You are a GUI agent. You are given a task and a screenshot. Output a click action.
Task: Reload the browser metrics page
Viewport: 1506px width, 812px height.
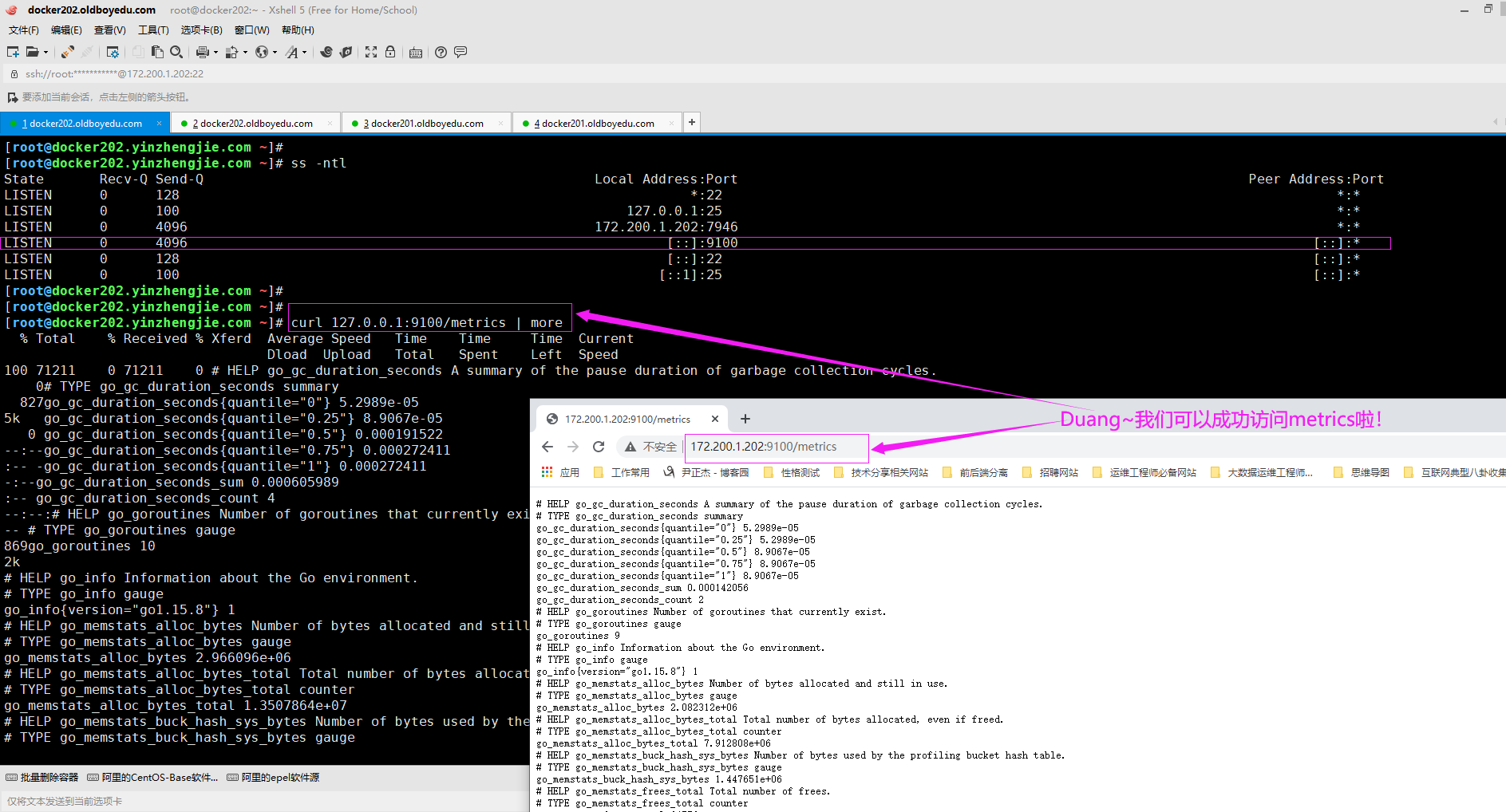tap(599, 447)
